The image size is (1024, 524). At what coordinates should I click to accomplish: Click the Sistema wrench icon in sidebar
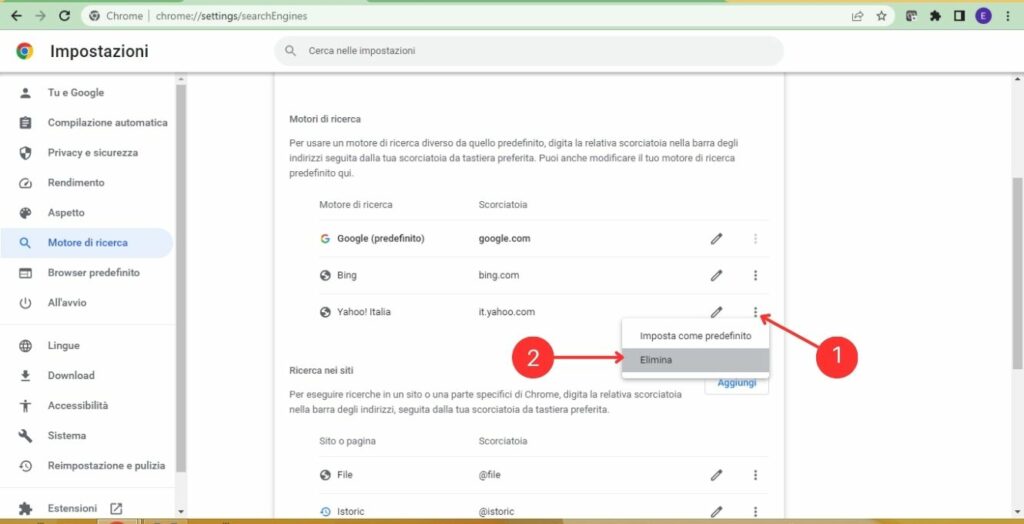click(25, 436)
